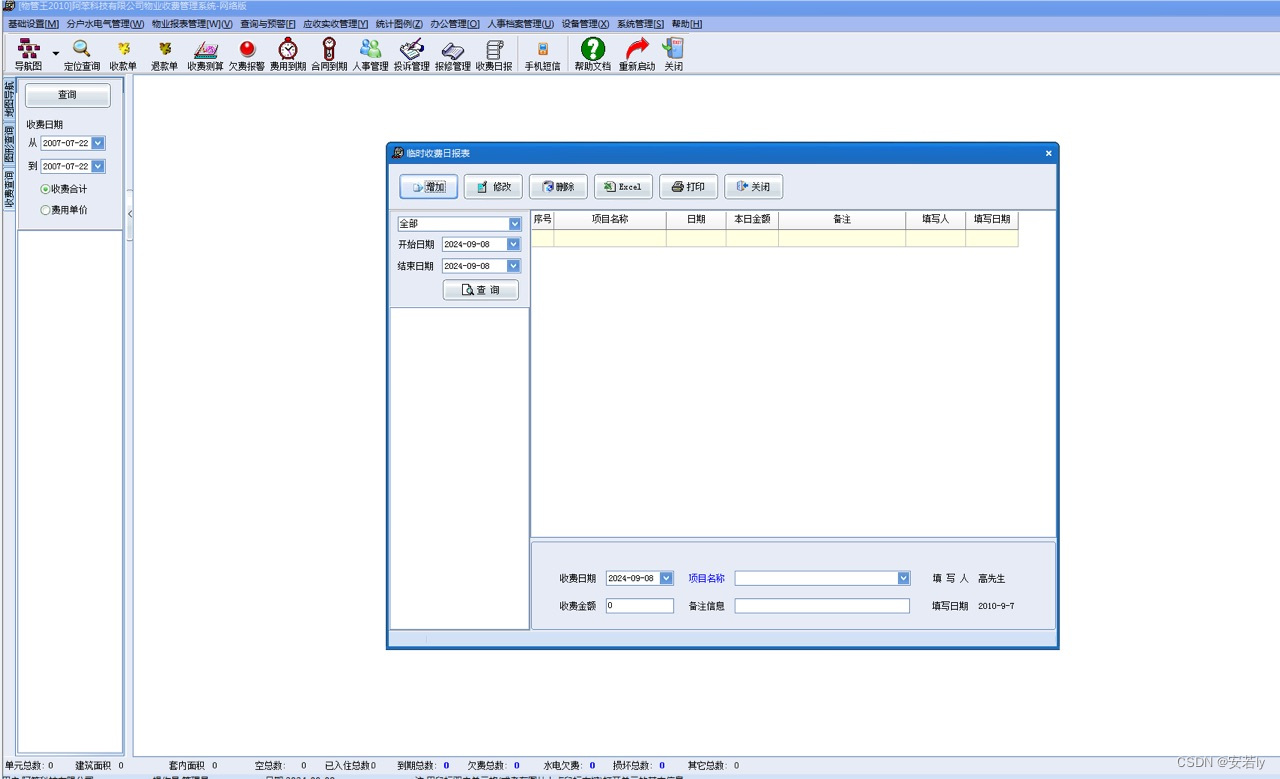Click the 填写人 column header

pos(936,219)
